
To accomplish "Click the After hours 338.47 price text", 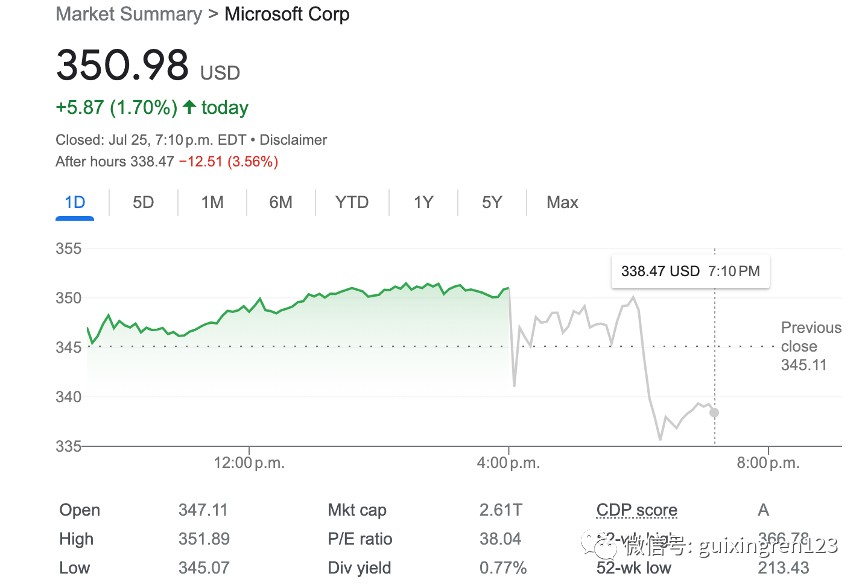I will tap(116, 161).
